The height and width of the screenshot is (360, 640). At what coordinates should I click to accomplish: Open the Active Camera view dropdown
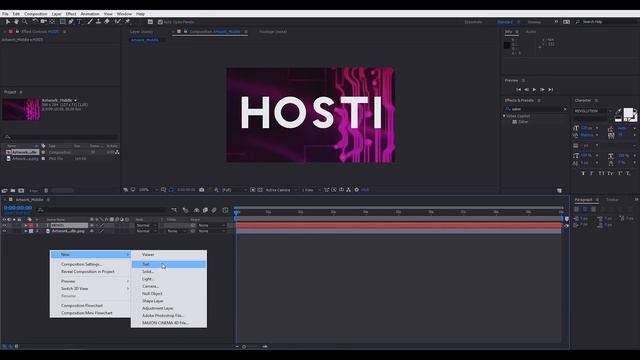point(281,190)
